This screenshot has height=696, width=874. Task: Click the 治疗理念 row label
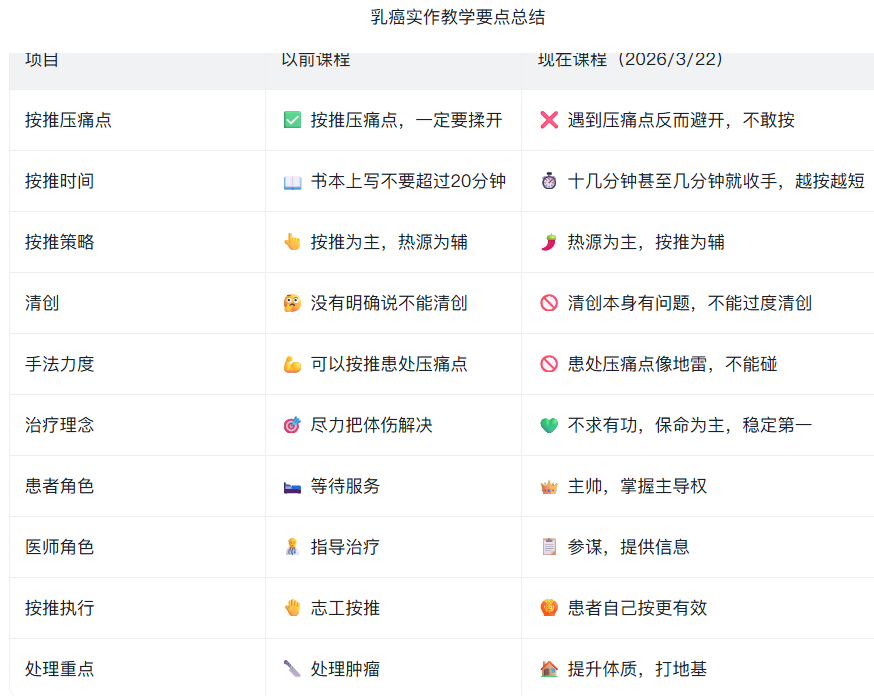(x=60, y=425)
